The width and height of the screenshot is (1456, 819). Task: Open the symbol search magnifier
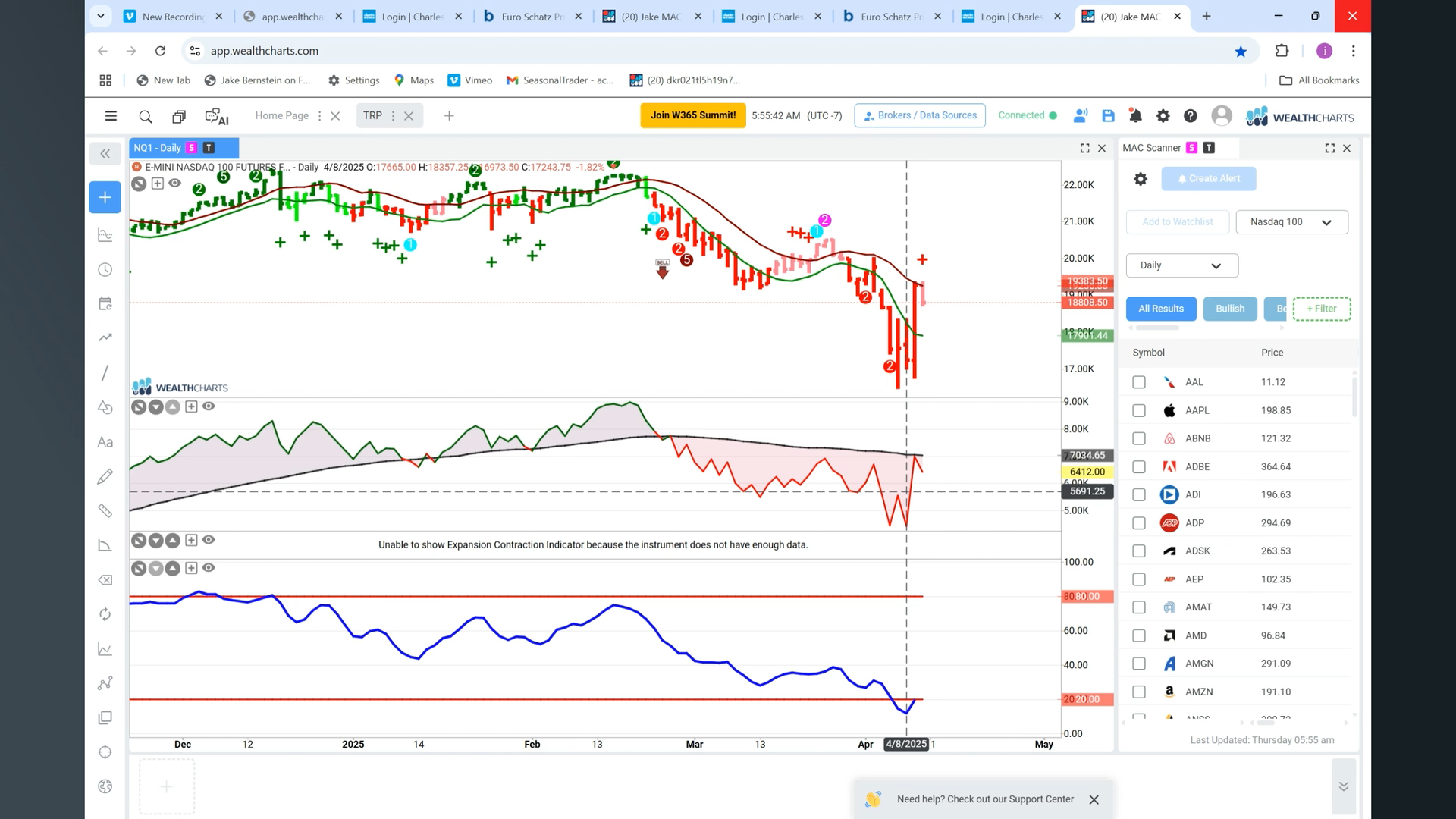click(146, 116)
